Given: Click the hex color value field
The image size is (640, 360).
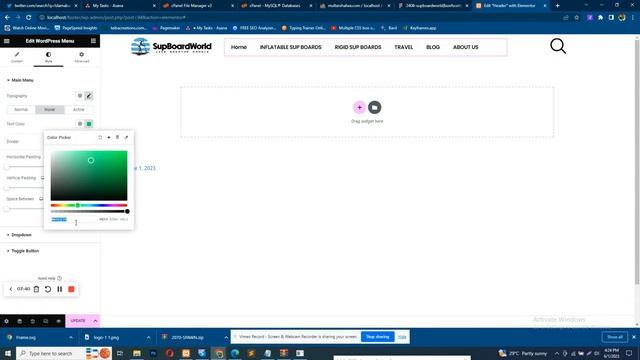Looking at the screenshot, I should (73, 220).
